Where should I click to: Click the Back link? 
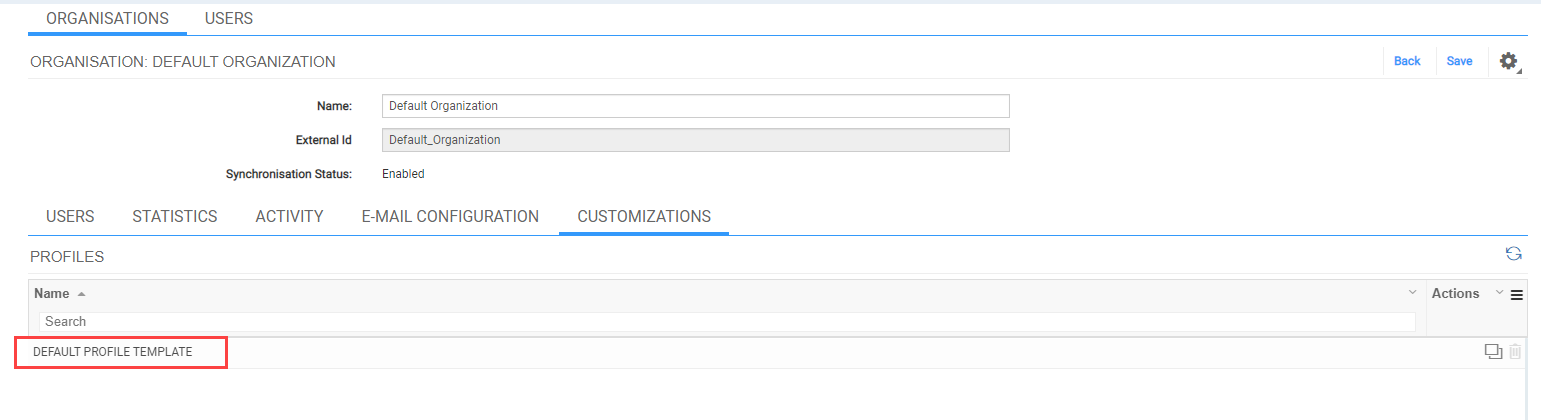(1407, 61)
